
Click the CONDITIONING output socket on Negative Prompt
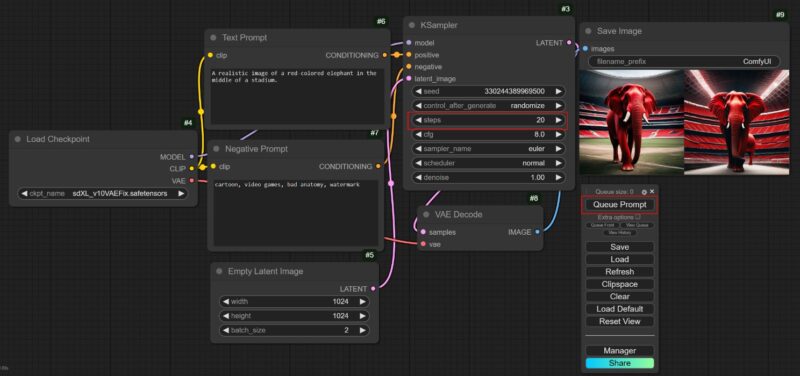click(378, 166)
